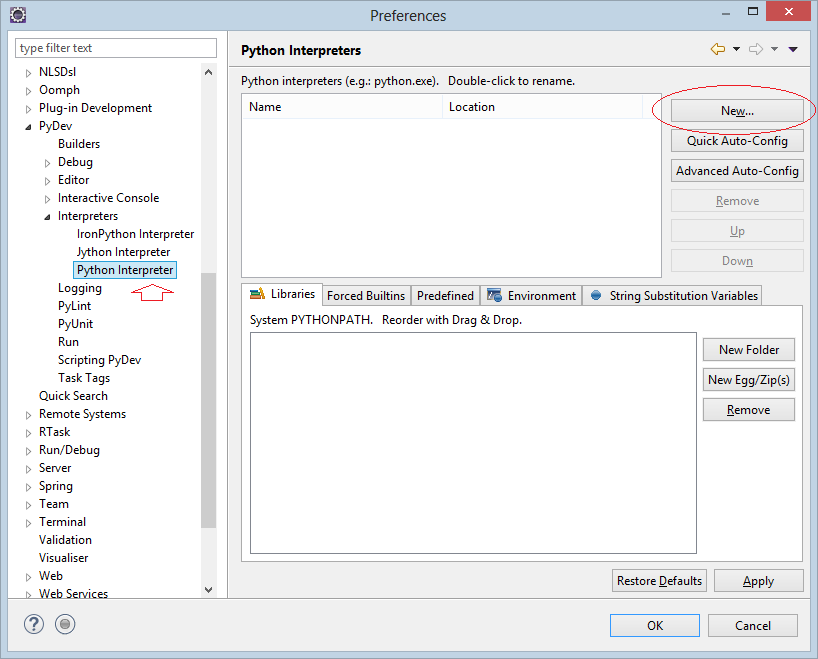Click the New... interpreter button
This screenshot has width=818, height=659.
737,111
